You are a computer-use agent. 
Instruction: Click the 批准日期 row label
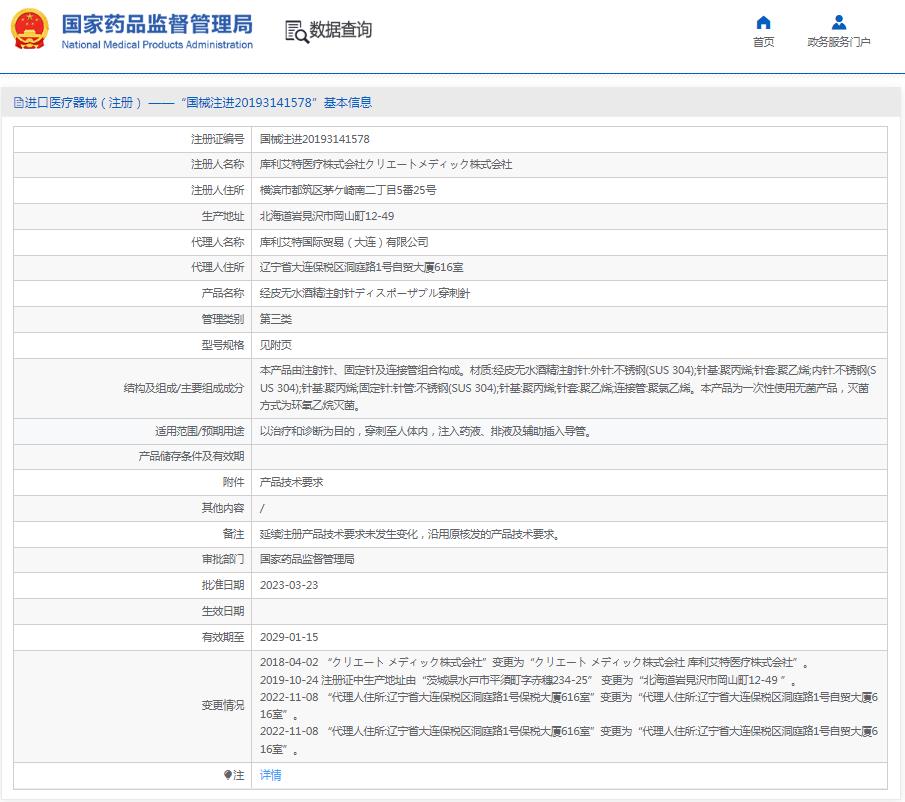tap(223, 585)
